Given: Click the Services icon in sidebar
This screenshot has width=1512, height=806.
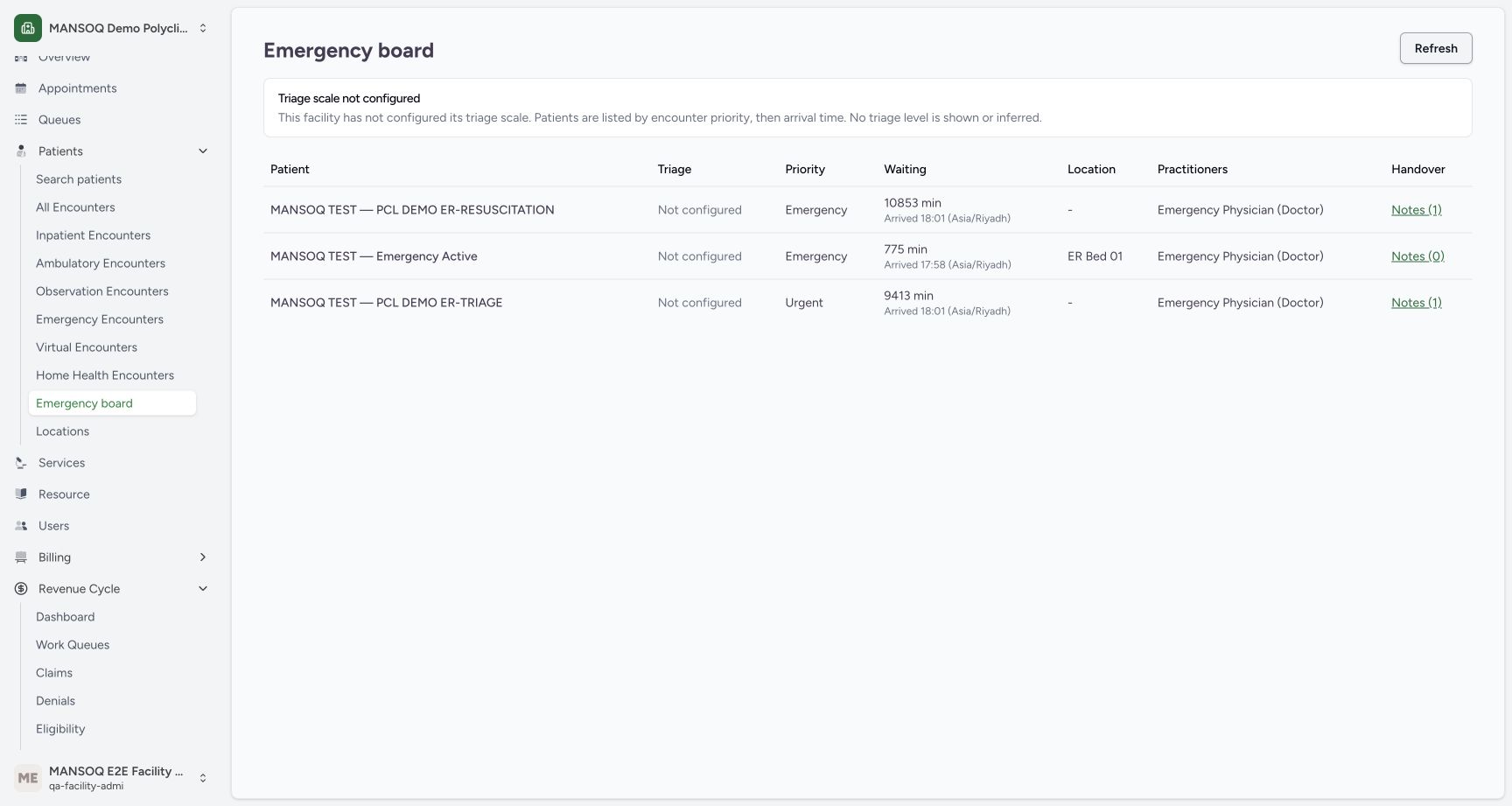Looking at the screenshot, I should coord(21,463).
